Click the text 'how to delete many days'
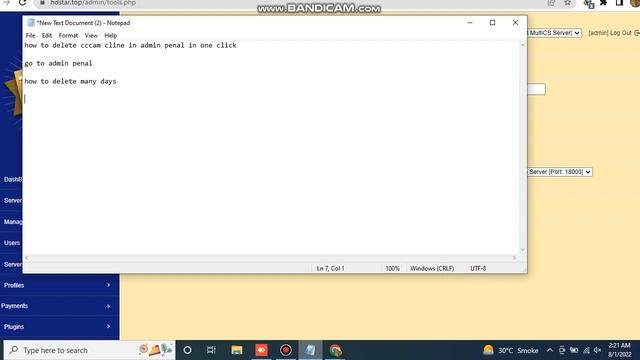640x360 pixels. point(70,81)
